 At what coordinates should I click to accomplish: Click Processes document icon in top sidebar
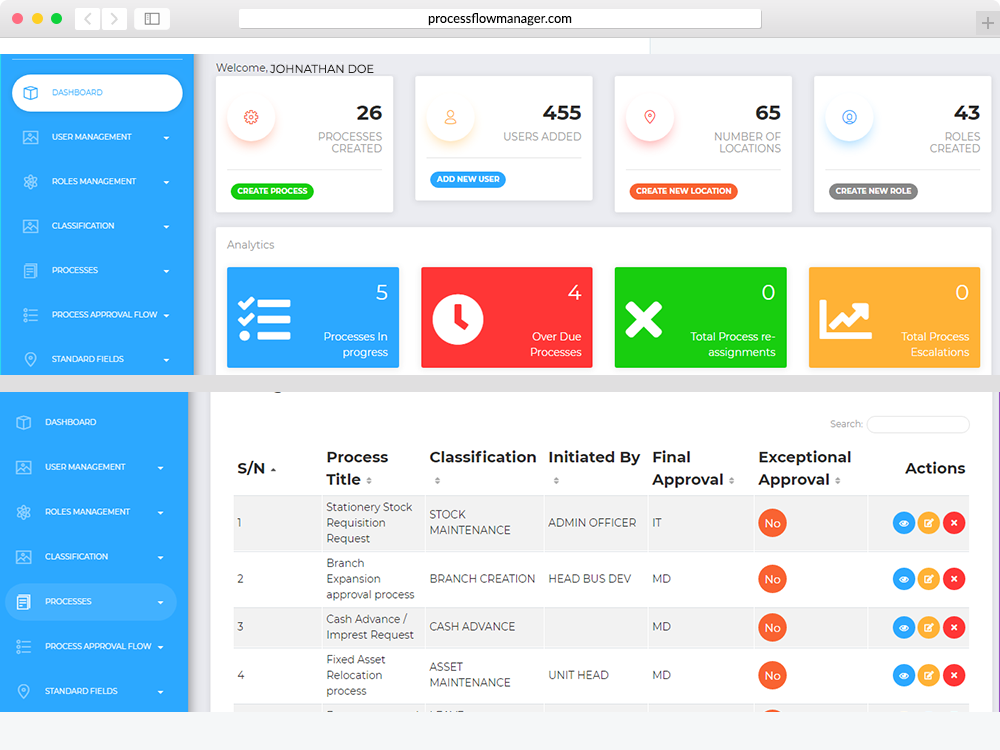31,270
